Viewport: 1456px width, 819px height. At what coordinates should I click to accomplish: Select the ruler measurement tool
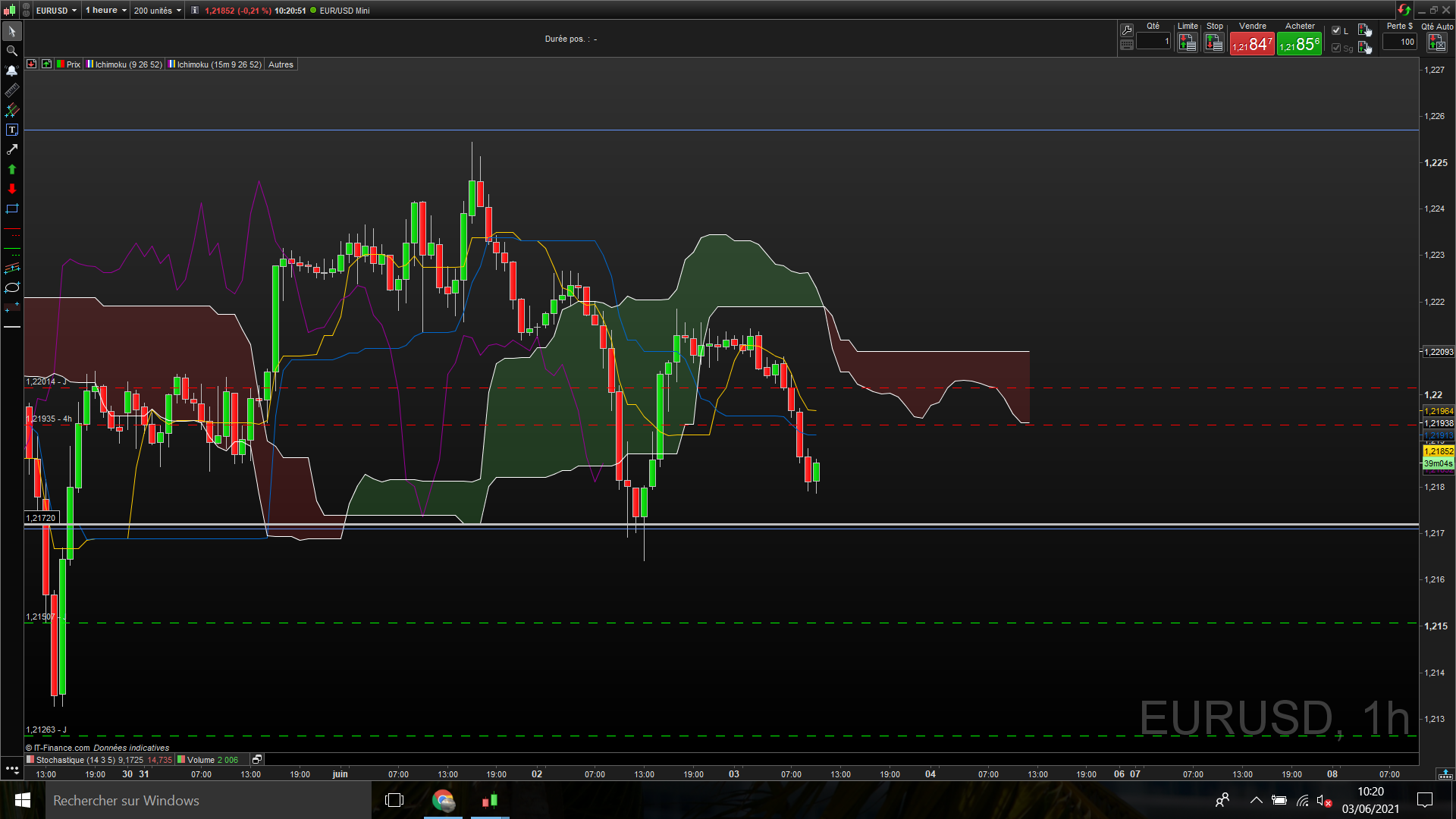[x=11, y=90]
